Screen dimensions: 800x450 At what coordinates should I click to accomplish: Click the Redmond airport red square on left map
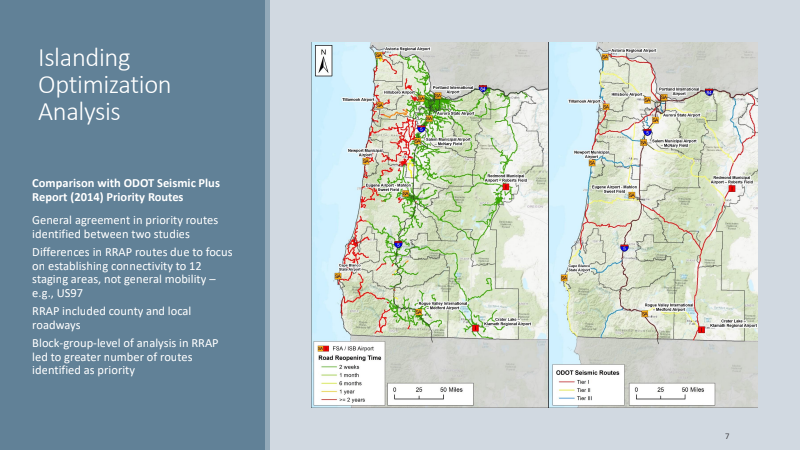[x=506, y=187]
